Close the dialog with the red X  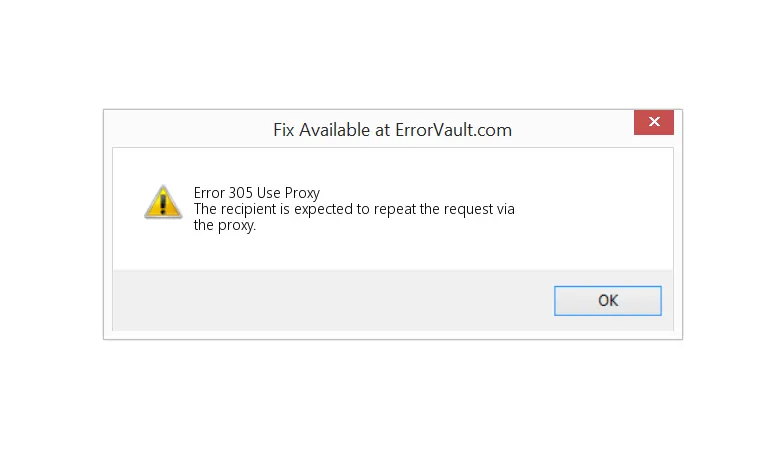click(654, 122)
